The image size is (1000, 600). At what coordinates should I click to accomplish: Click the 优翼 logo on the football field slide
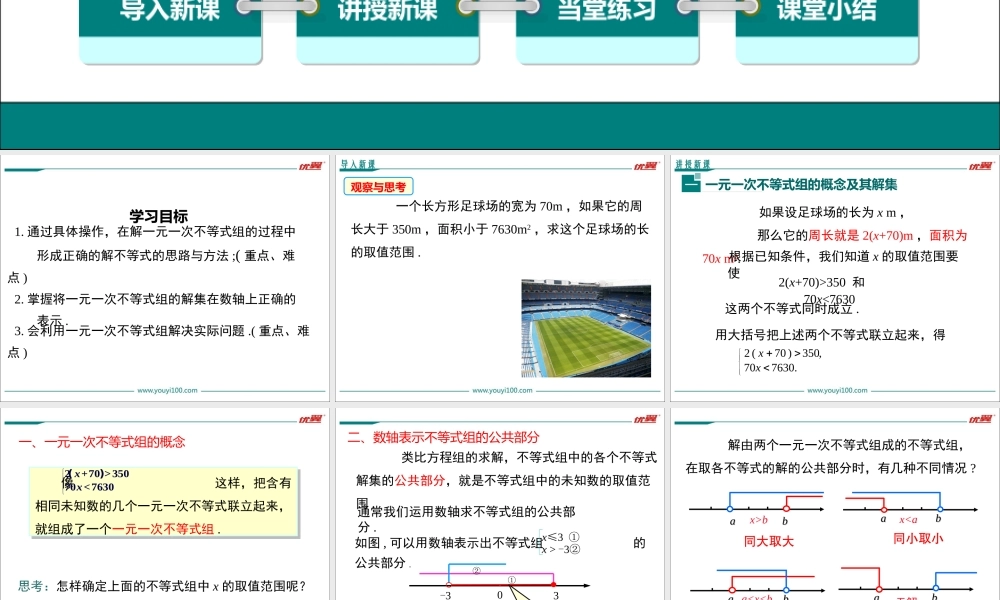645,166
